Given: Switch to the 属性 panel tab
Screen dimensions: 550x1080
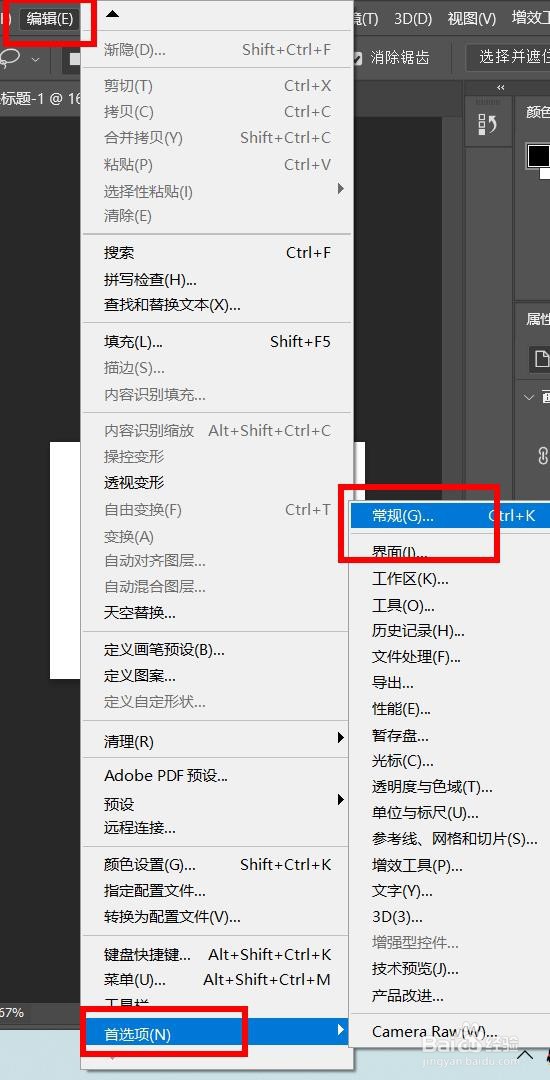Looking at the screenshot, I should pos(538,319).
